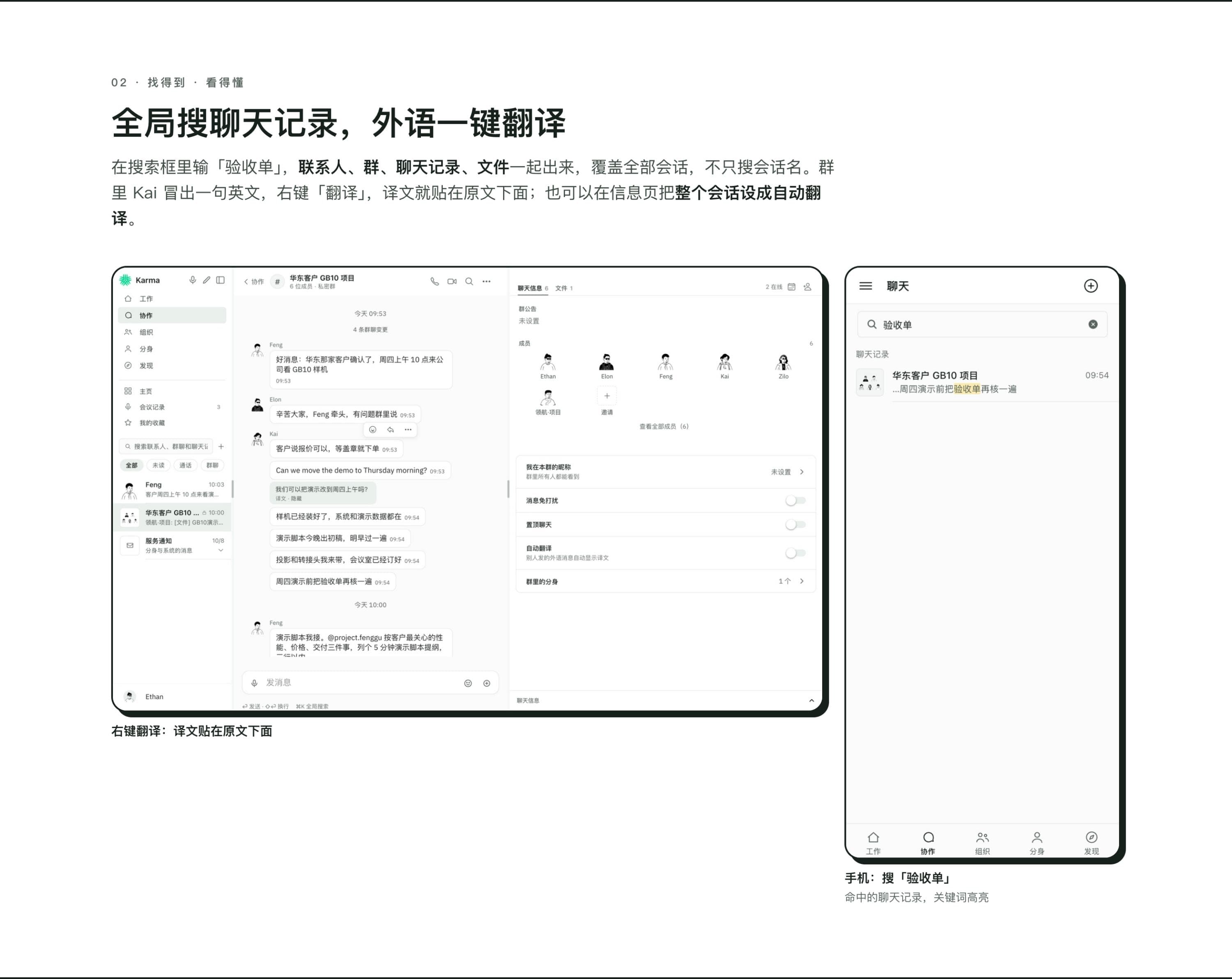This screenshot has height=979, width=1232.
Task: Click add member icon in info panel header
Action: point(807,287)
